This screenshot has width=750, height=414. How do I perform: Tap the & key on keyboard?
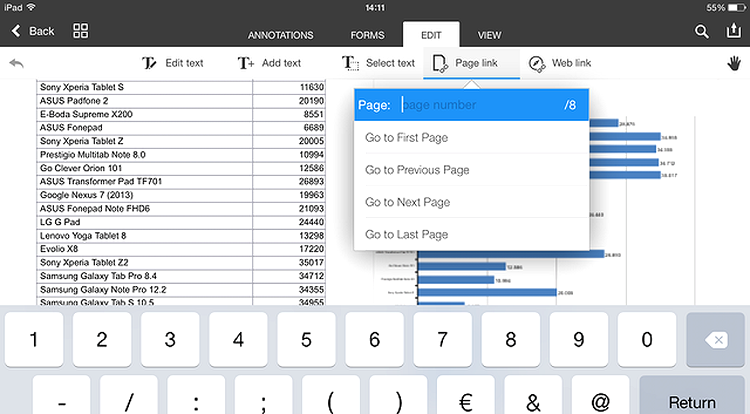point(533,396)
